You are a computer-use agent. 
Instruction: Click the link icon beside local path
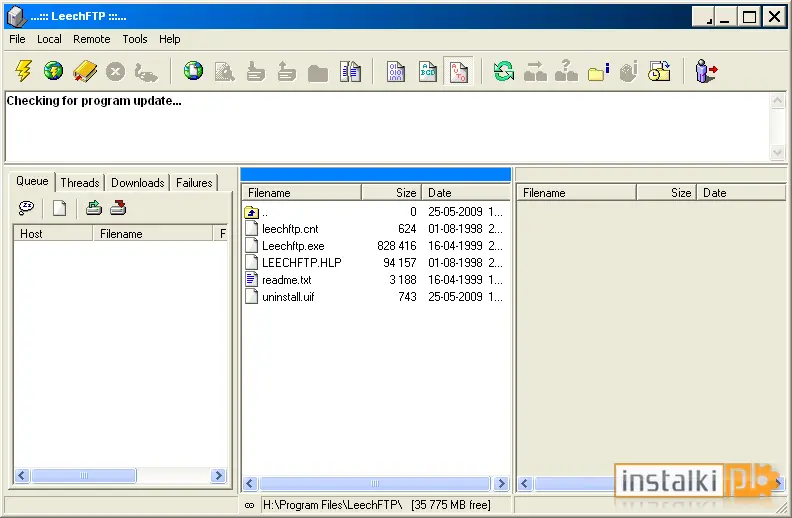[x=250, y=505]
